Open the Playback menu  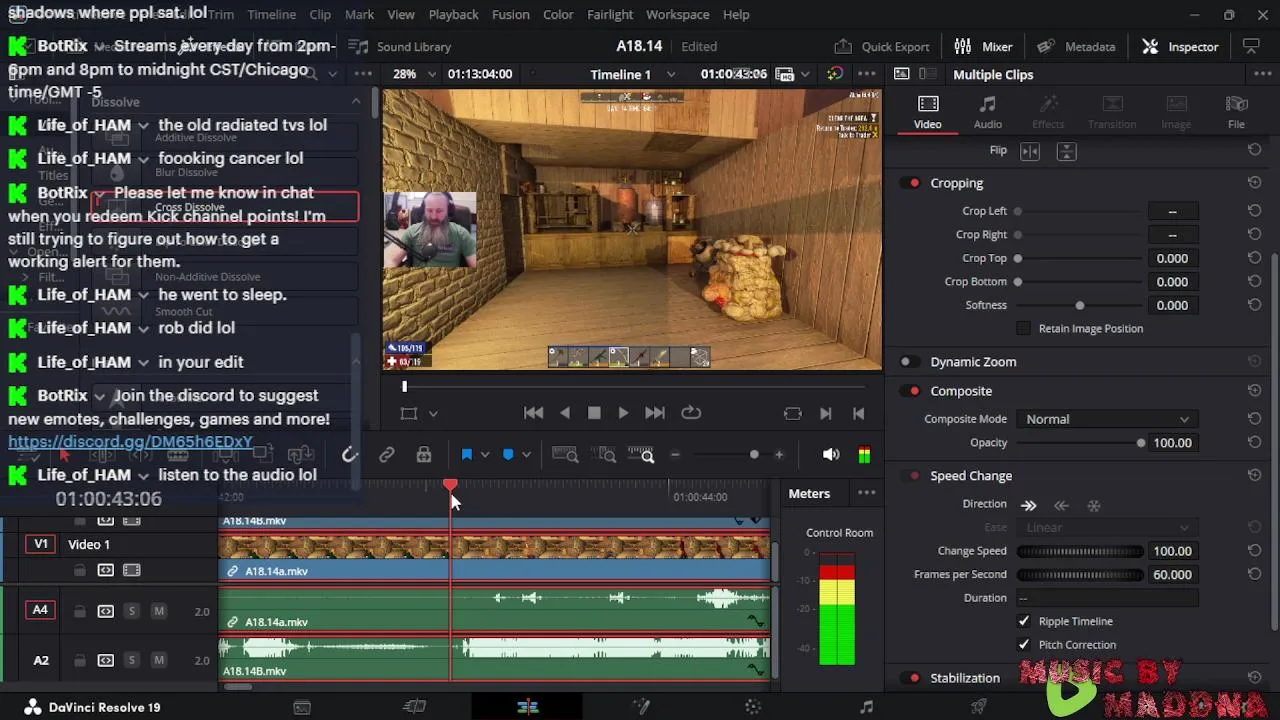click(x=453, y=15)
